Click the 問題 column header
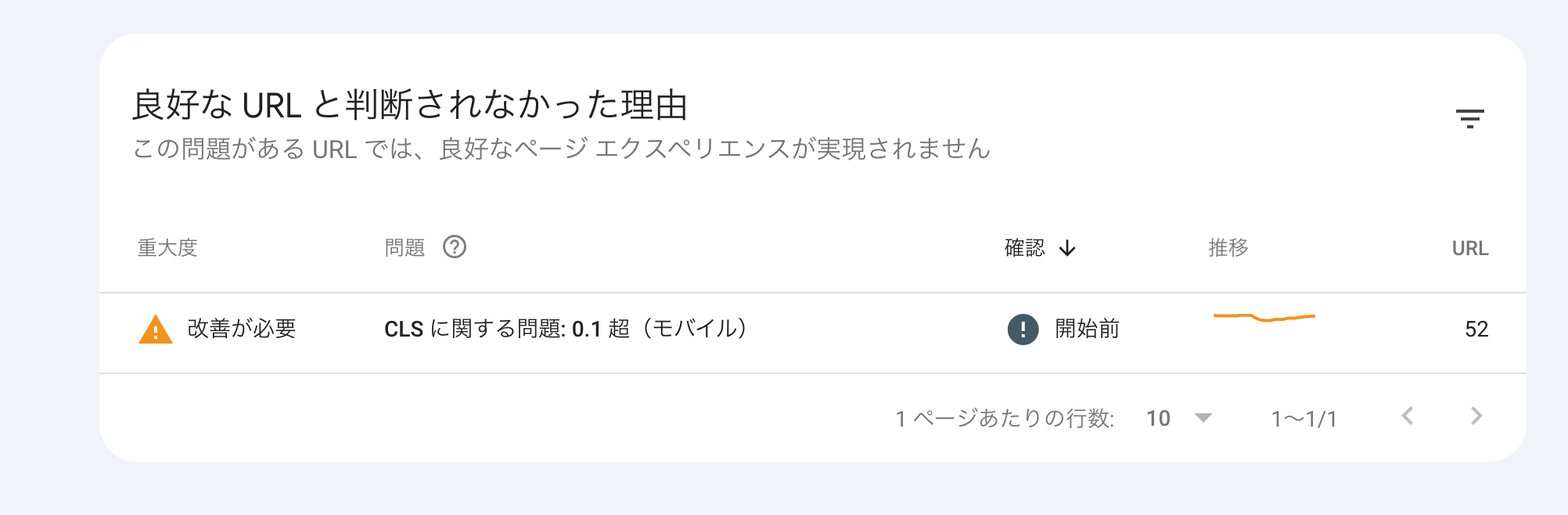The image size is (1568, 515). tap(405, 248)
